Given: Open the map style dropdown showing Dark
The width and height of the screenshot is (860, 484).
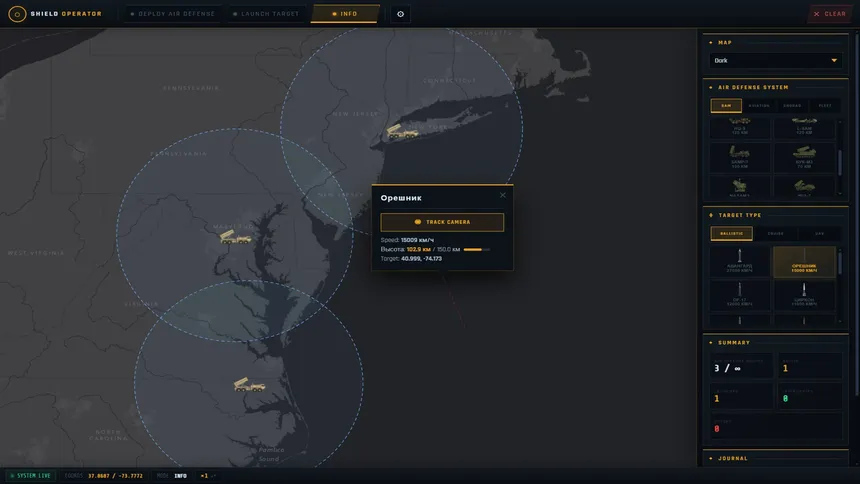Looking at the screenshot, I should point(776,60).
